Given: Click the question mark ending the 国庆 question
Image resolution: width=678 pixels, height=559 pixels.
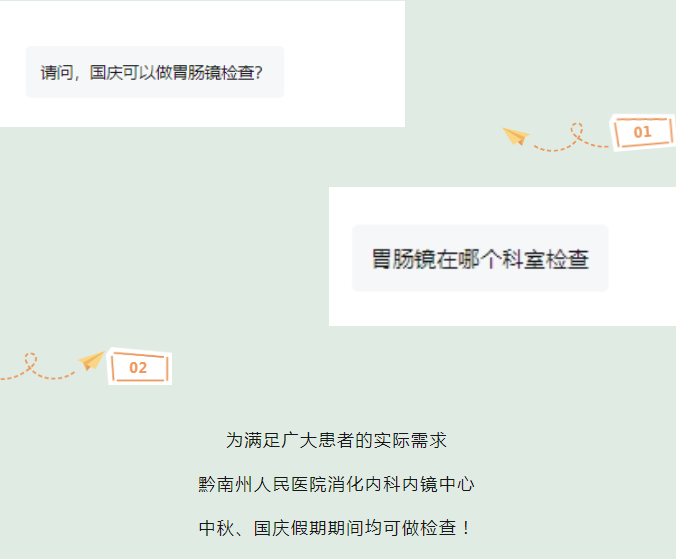Looking at the screenshot, I should (x=259, y=73).
